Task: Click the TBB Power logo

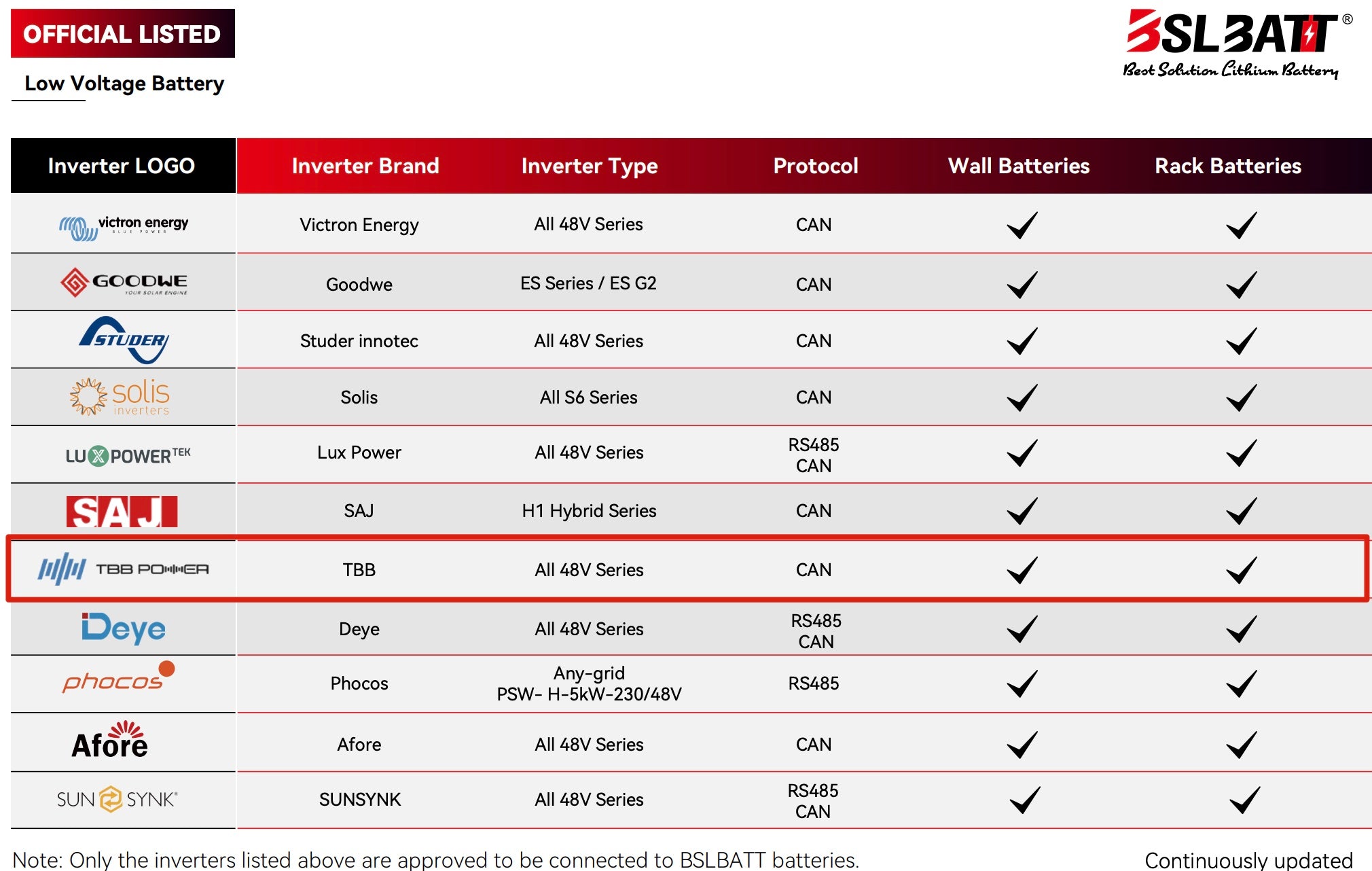Action: [x=123, y=569]
